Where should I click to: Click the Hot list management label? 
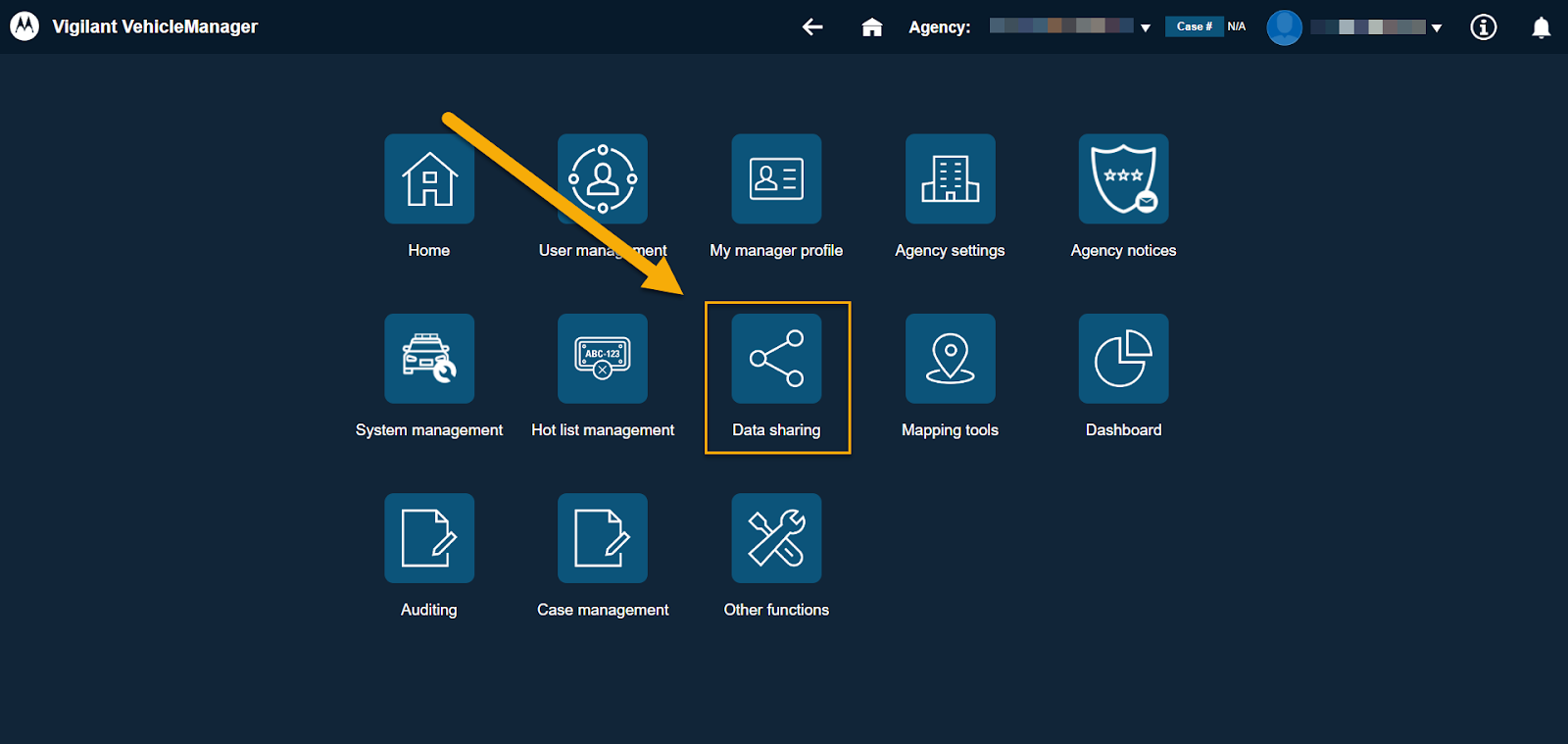click(603, 430)
